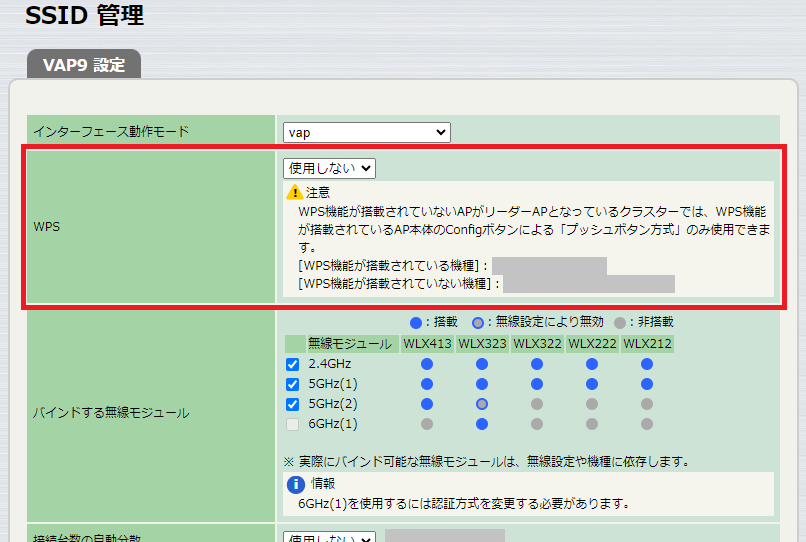Click the WLX212 column header

click(x=647, y=344)
